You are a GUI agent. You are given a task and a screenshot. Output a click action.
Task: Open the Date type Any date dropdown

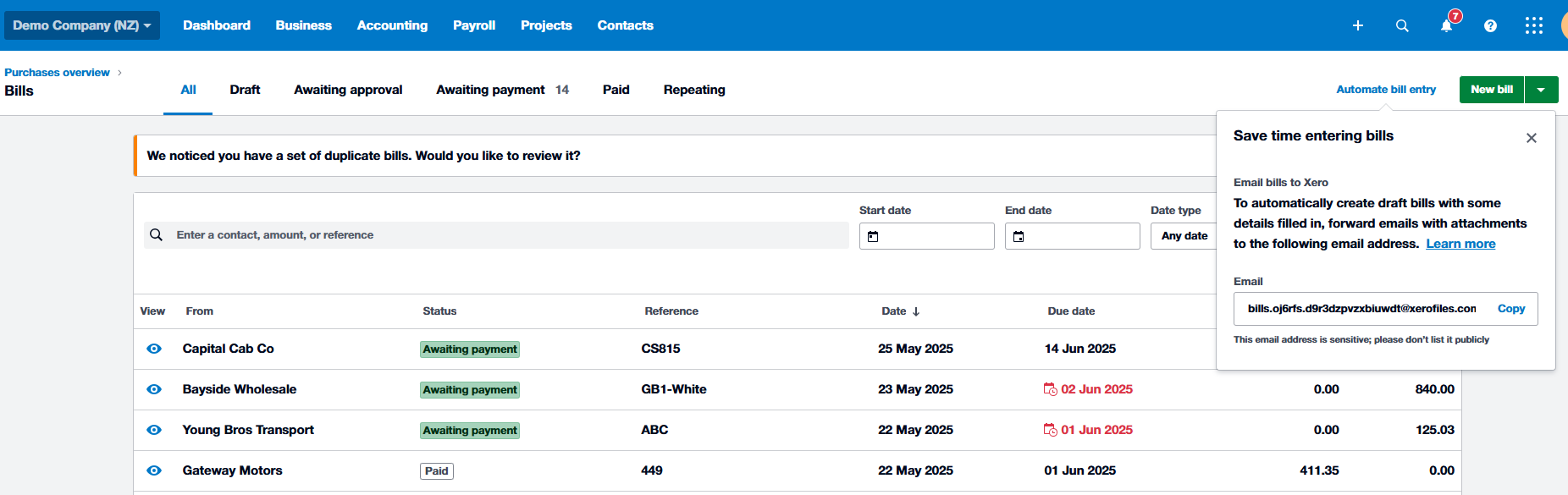[1184, 236]
